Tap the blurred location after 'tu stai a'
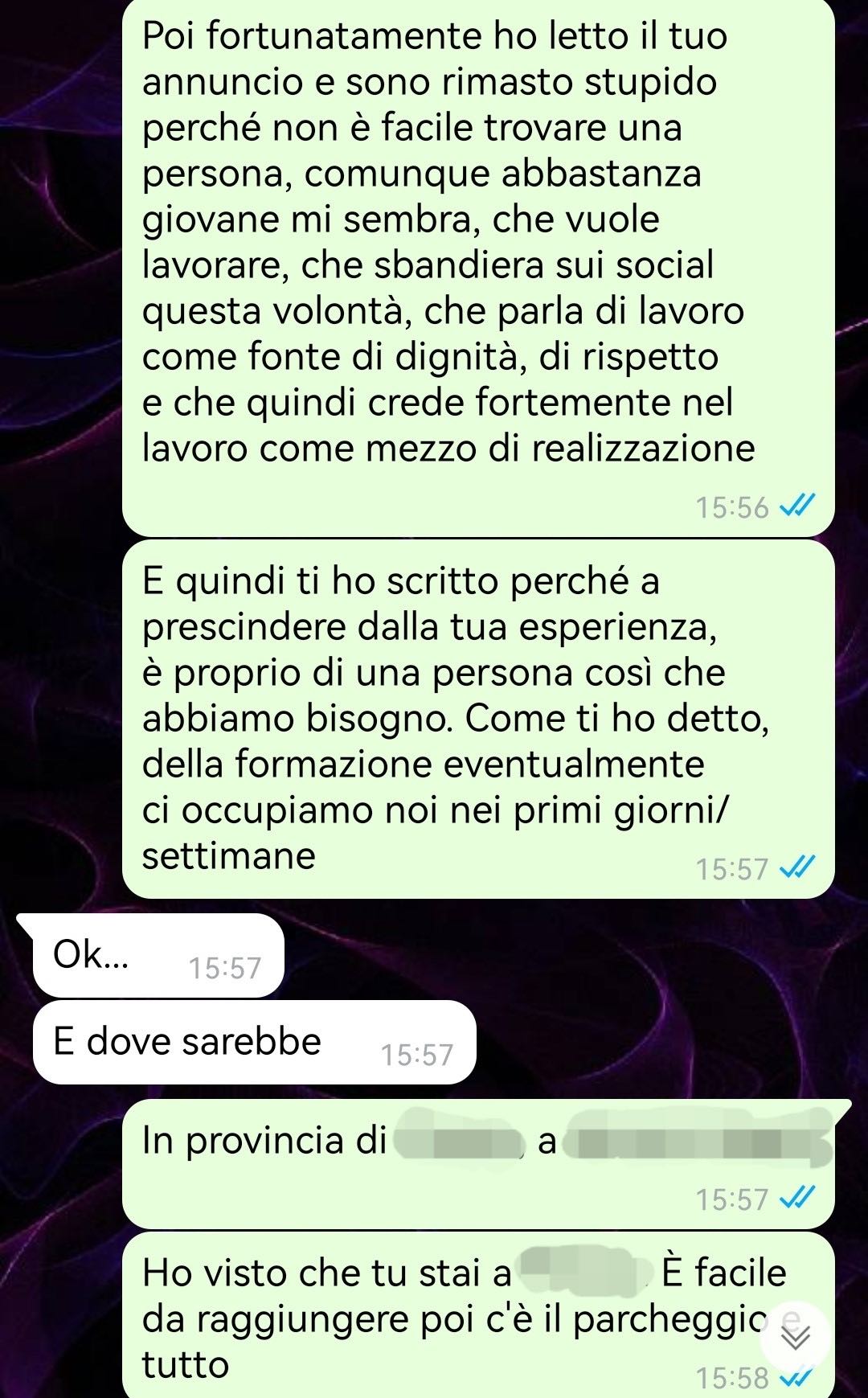The height and width of the screenshot is (1398, 868). pos(588,1273)
